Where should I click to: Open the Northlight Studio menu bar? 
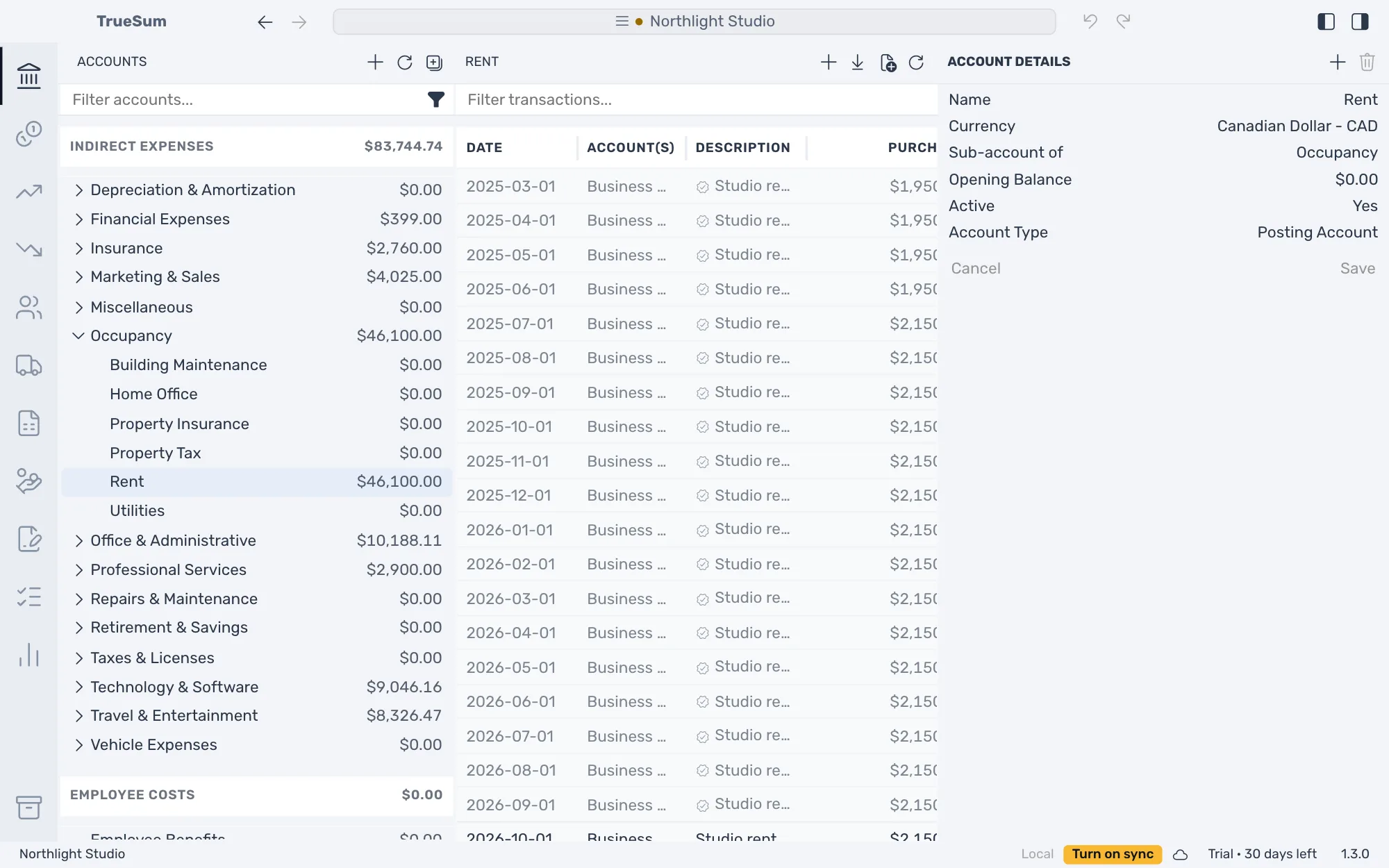694,22
